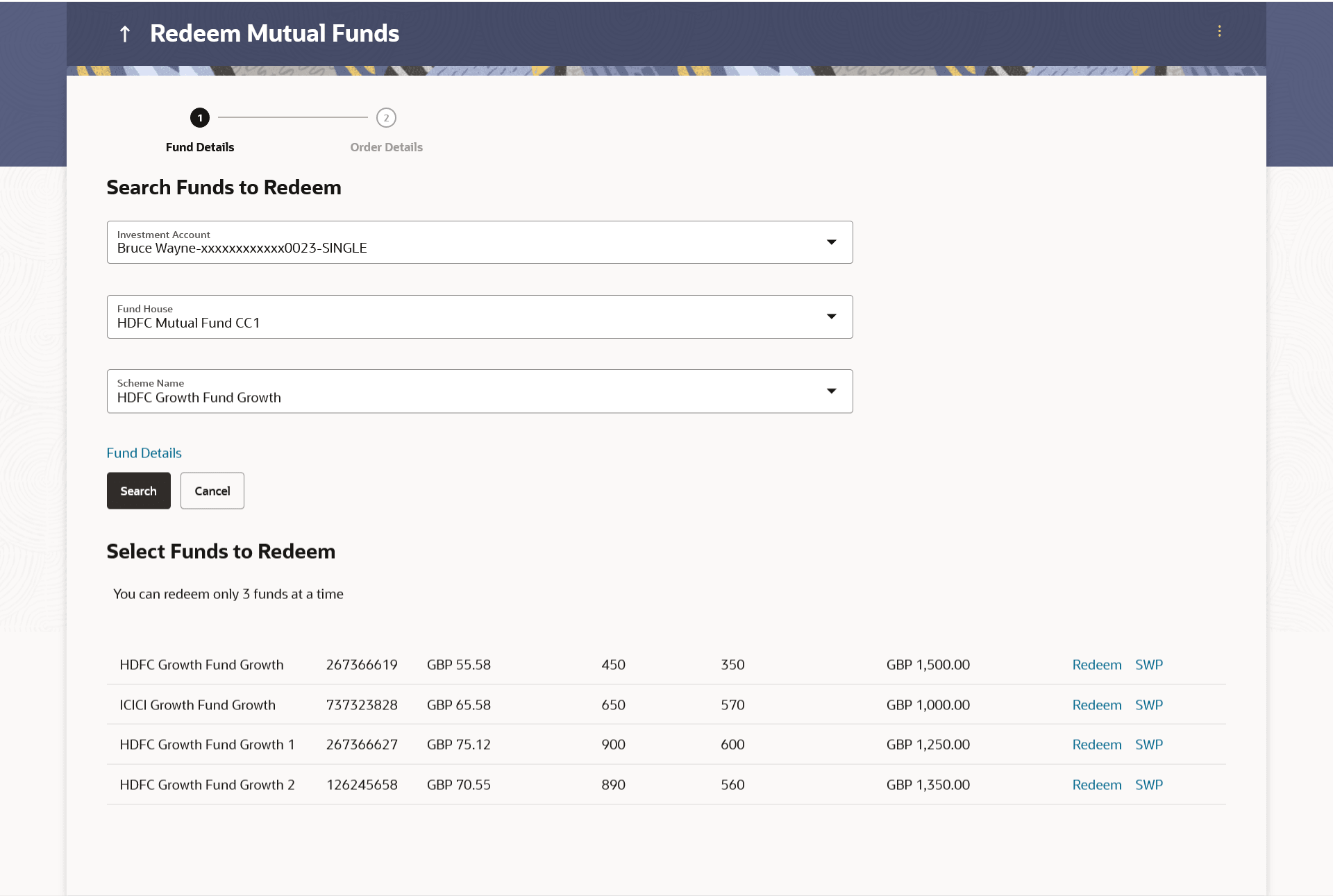Click SWP for HDFC Growth Fund Growth 1
The image size is (1333, 896).
tap(1148, 745)
